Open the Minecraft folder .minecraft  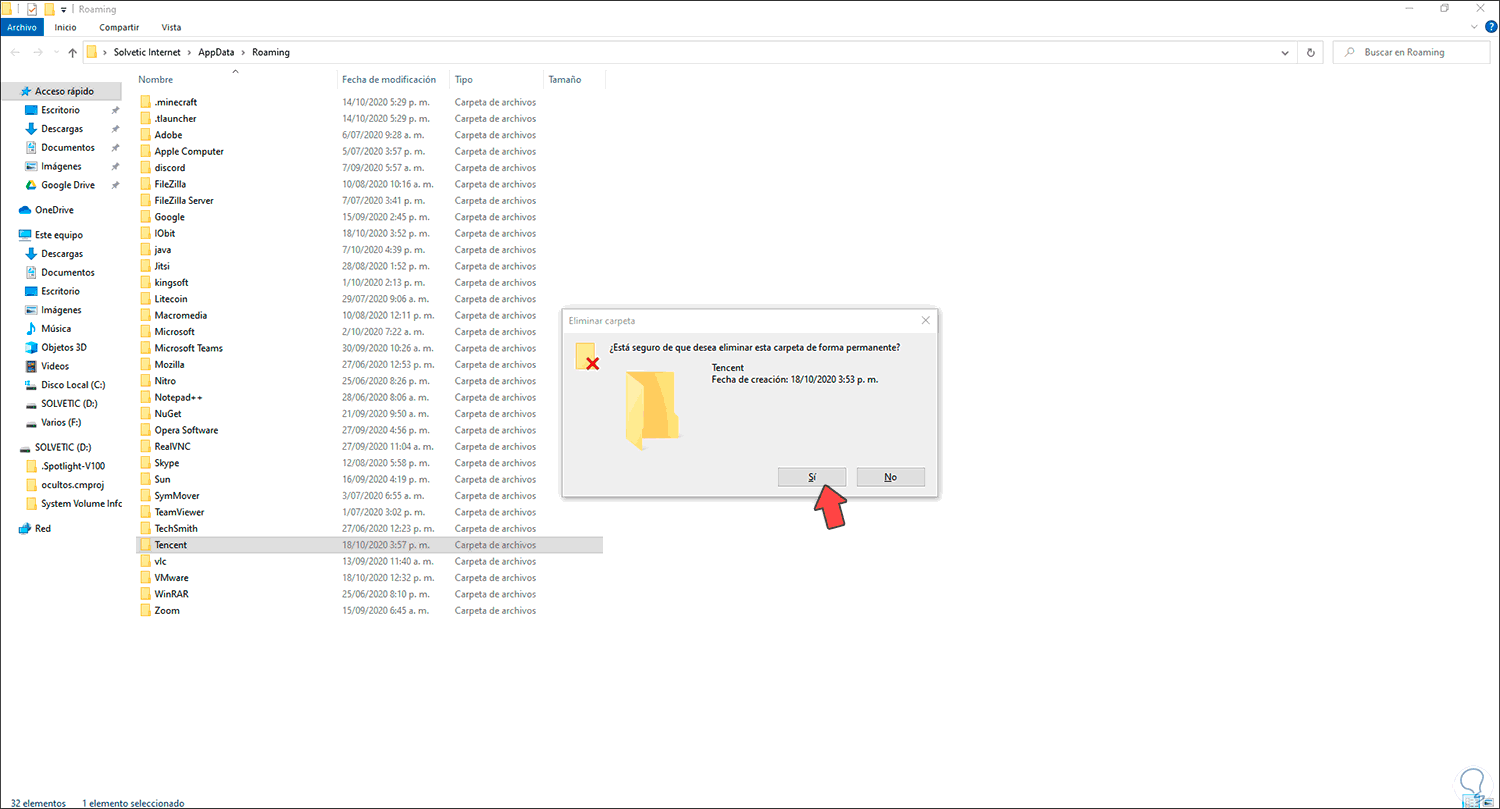(175, 101)
